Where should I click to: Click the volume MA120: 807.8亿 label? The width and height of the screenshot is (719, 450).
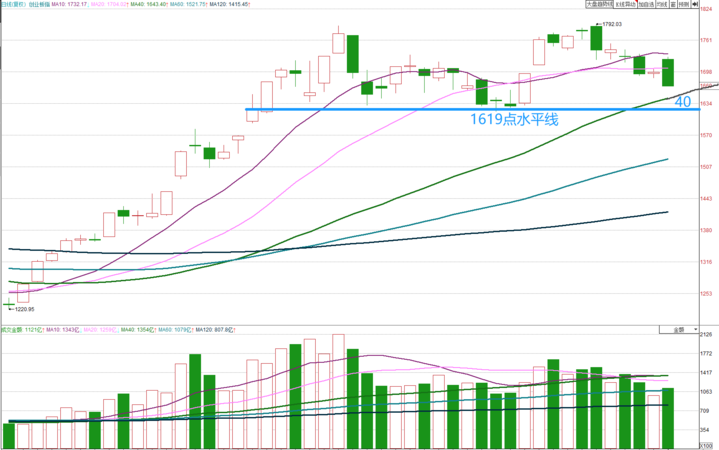tap(214, 329)
